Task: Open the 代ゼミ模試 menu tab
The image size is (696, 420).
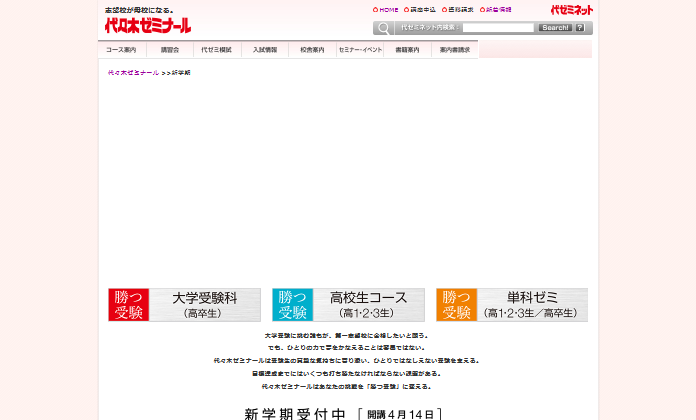Action: click(217, 50)
